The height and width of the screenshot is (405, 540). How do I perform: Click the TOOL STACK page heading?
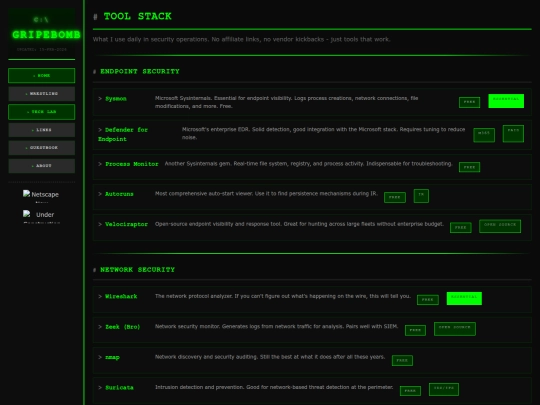click(137, 16)
